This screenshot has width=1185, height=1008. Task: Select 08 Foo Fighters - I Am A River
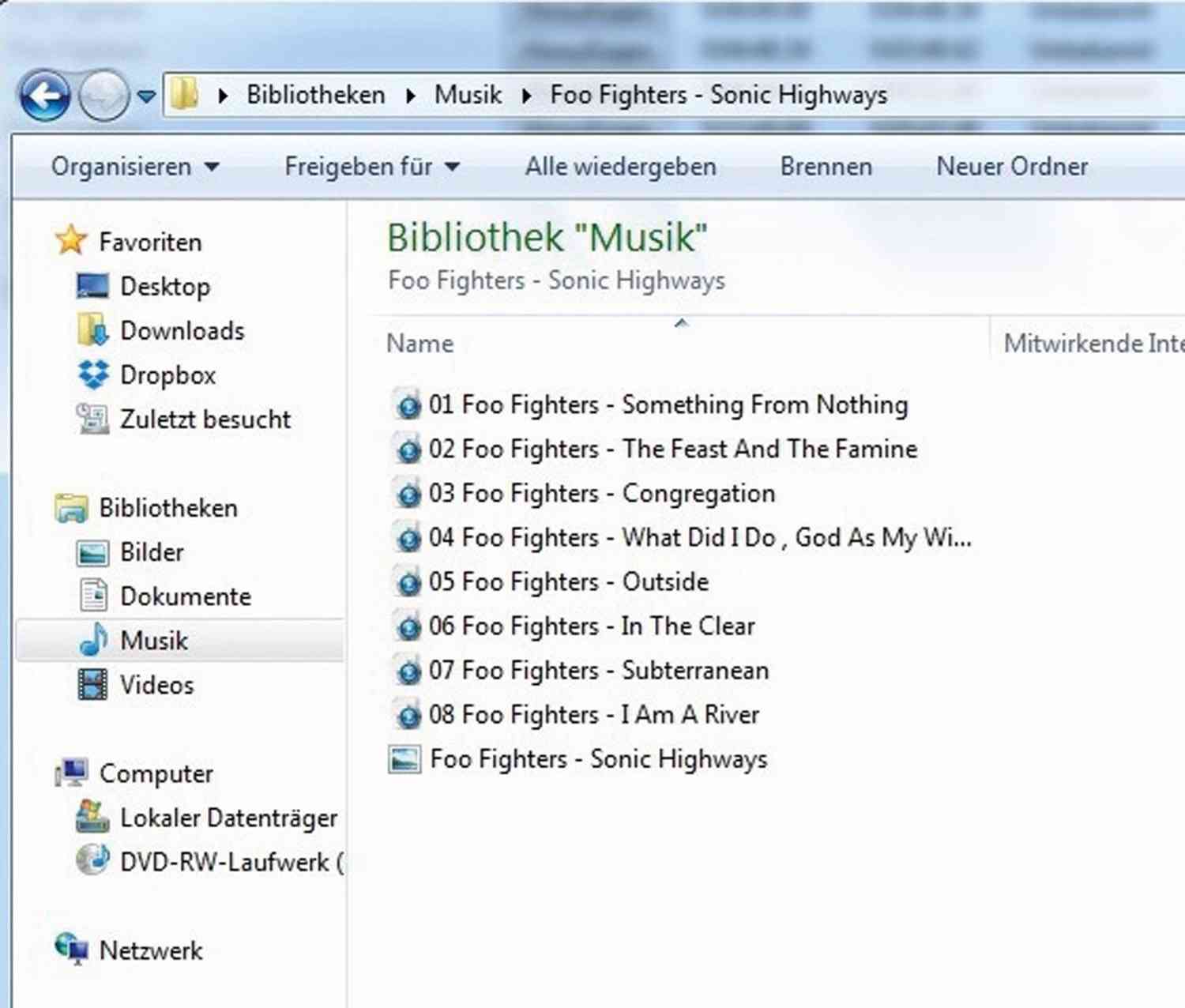pos(594,714)
